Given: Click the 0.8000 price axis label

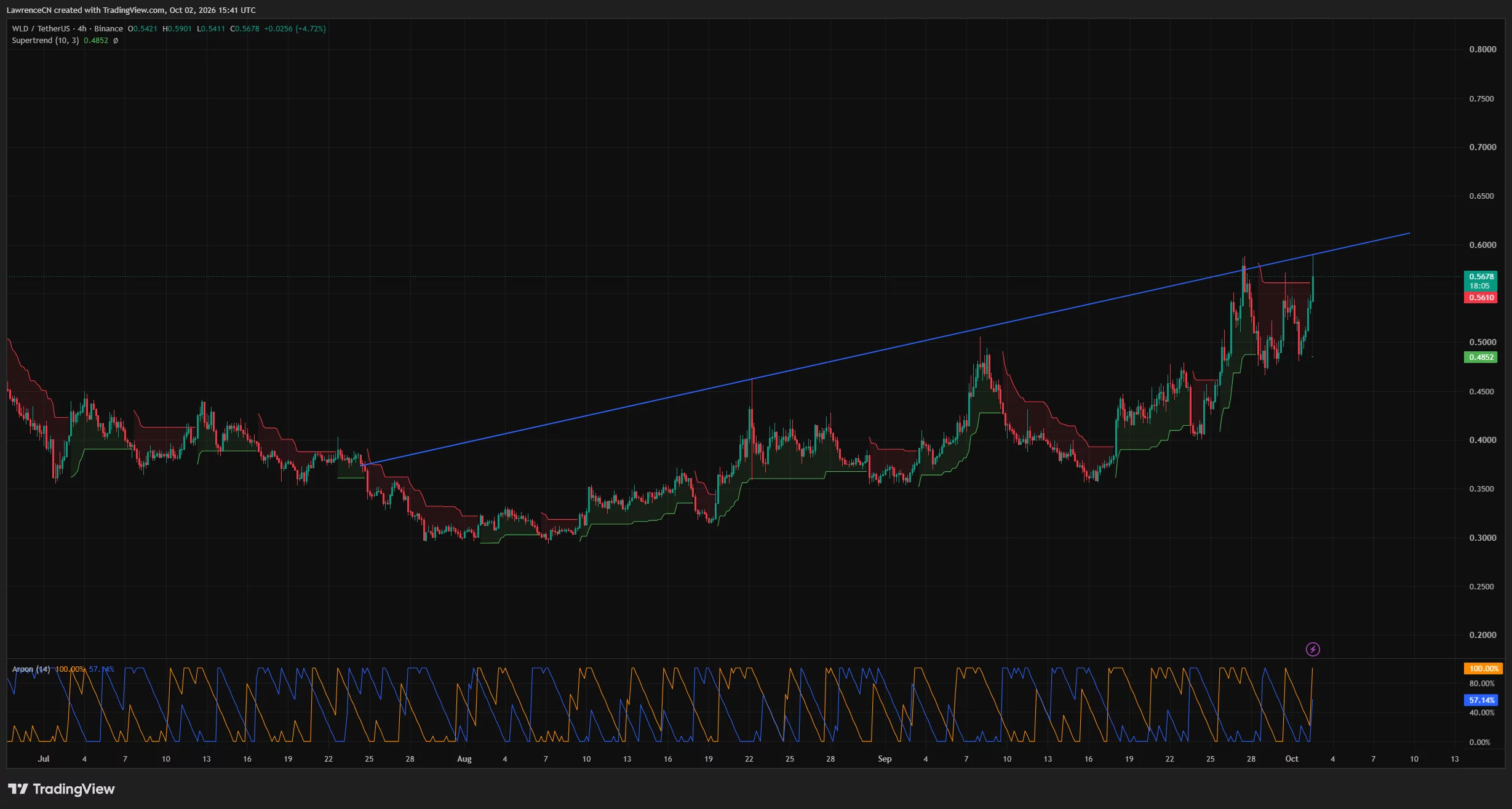Looking at the screenshot, I should click(1482, 49).
